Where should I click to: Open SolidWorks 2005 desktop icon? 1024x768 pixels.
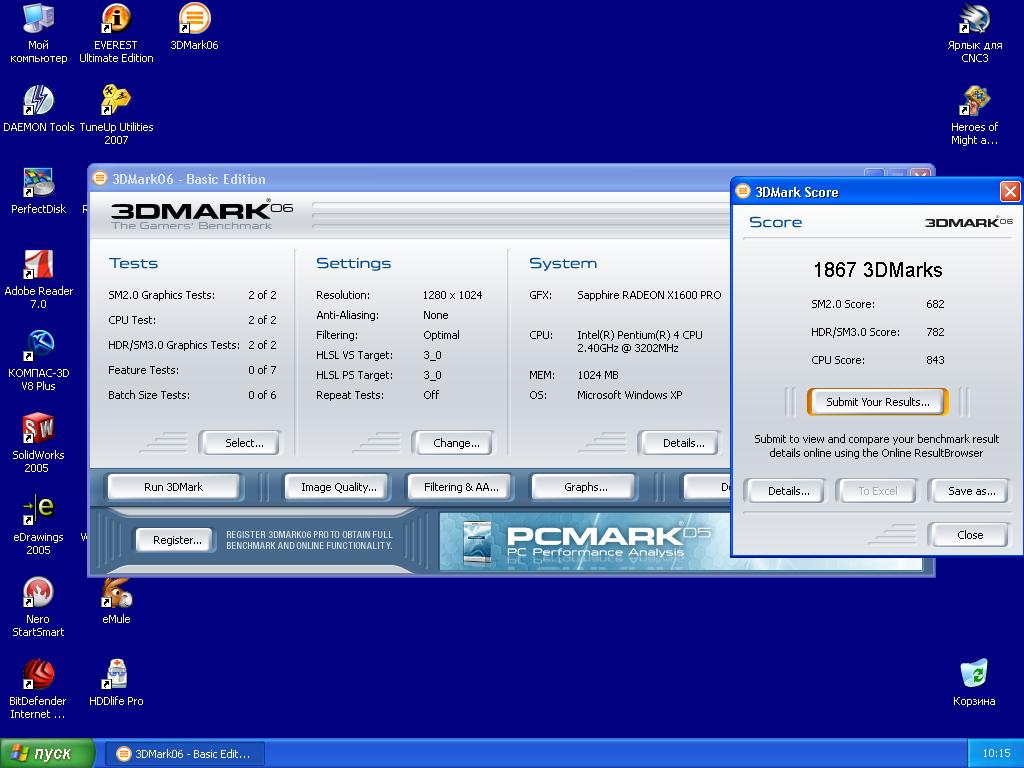tap(38, 429)
